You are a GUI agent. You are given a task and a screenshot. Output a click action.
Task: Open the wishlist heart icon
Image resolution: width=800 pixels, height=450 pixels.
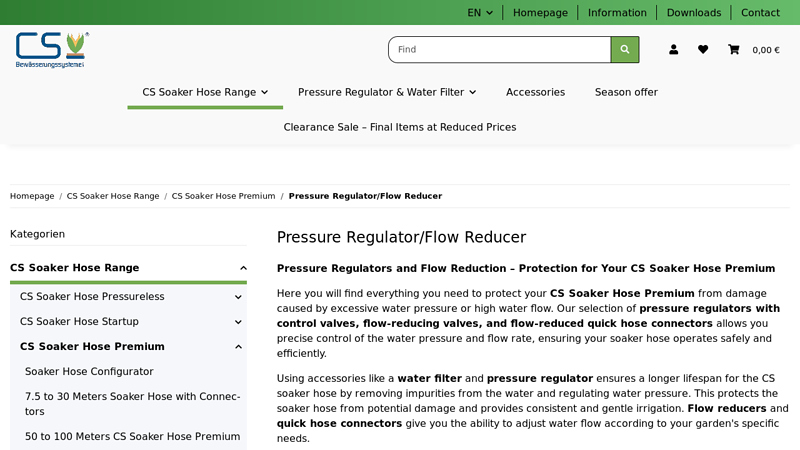[703, 49]
